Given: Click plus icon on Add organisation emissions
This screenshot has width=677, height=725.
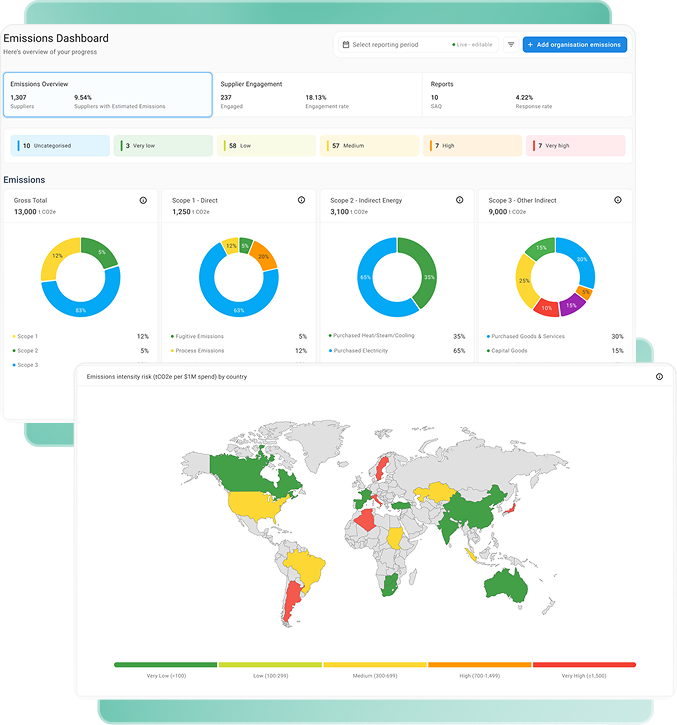Looking at the screenshot, I should pos(530,45).
